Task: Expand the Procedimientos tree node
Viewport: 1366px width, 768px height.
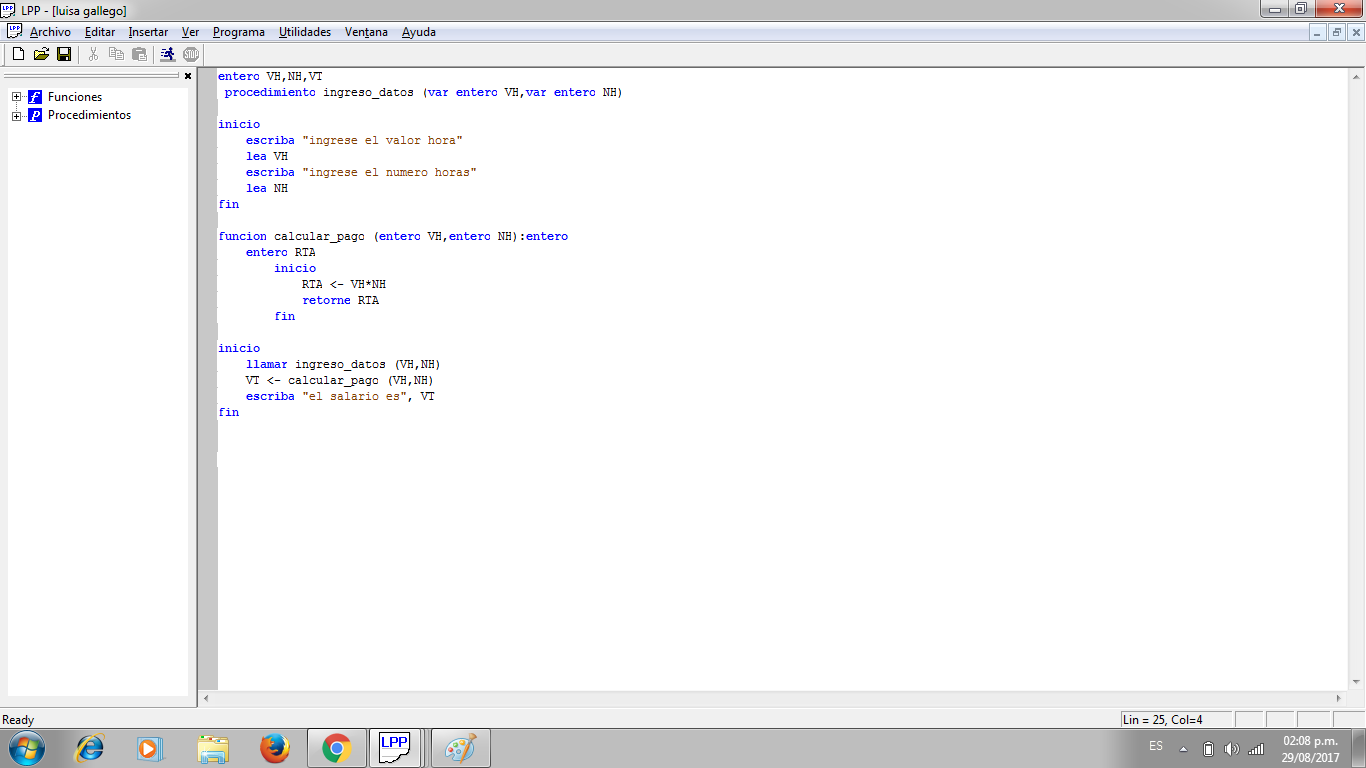Action: 16,115
